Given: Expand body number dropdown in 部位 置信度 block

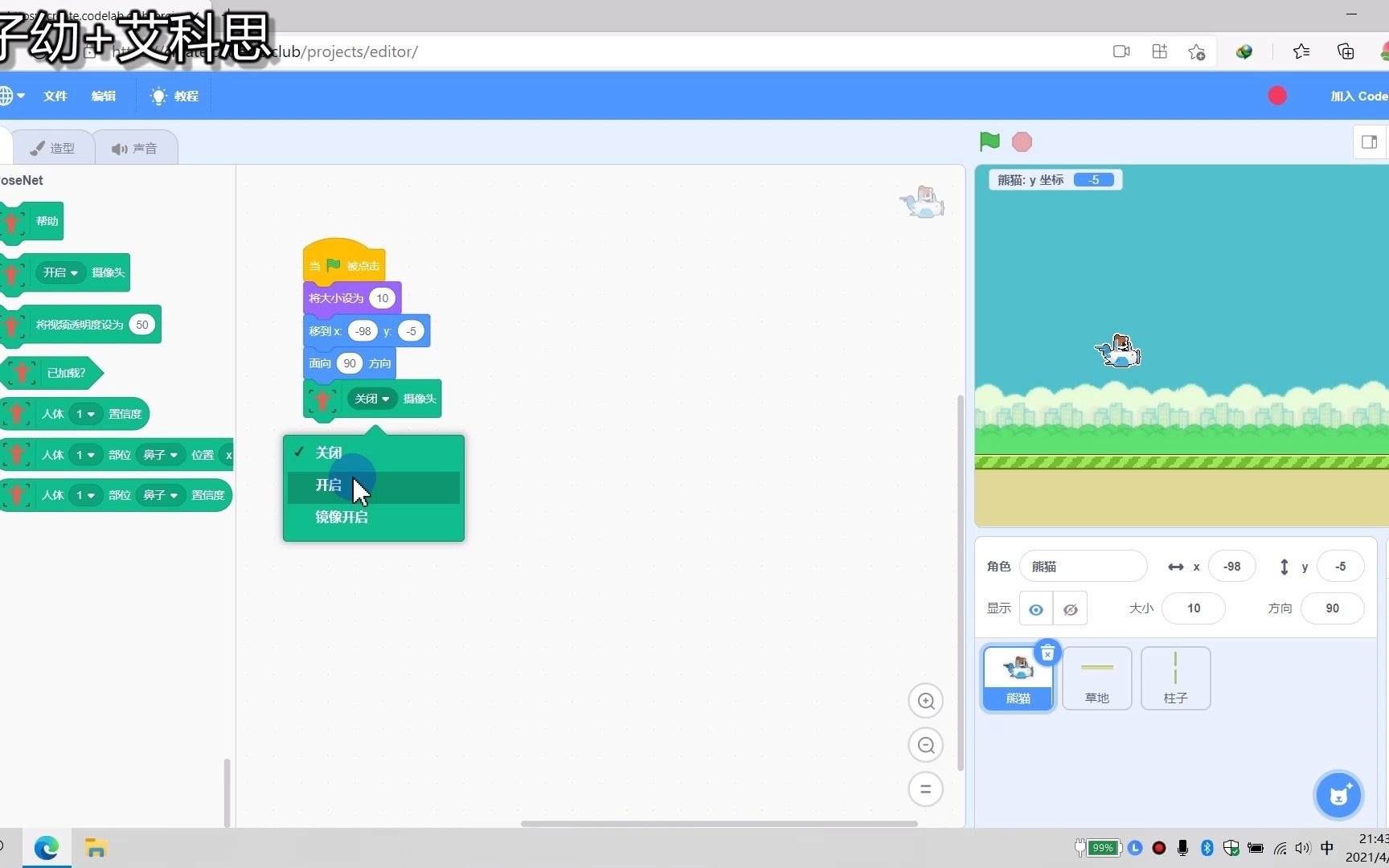Looking at the screenshot, I should click(x=84, y=495).
